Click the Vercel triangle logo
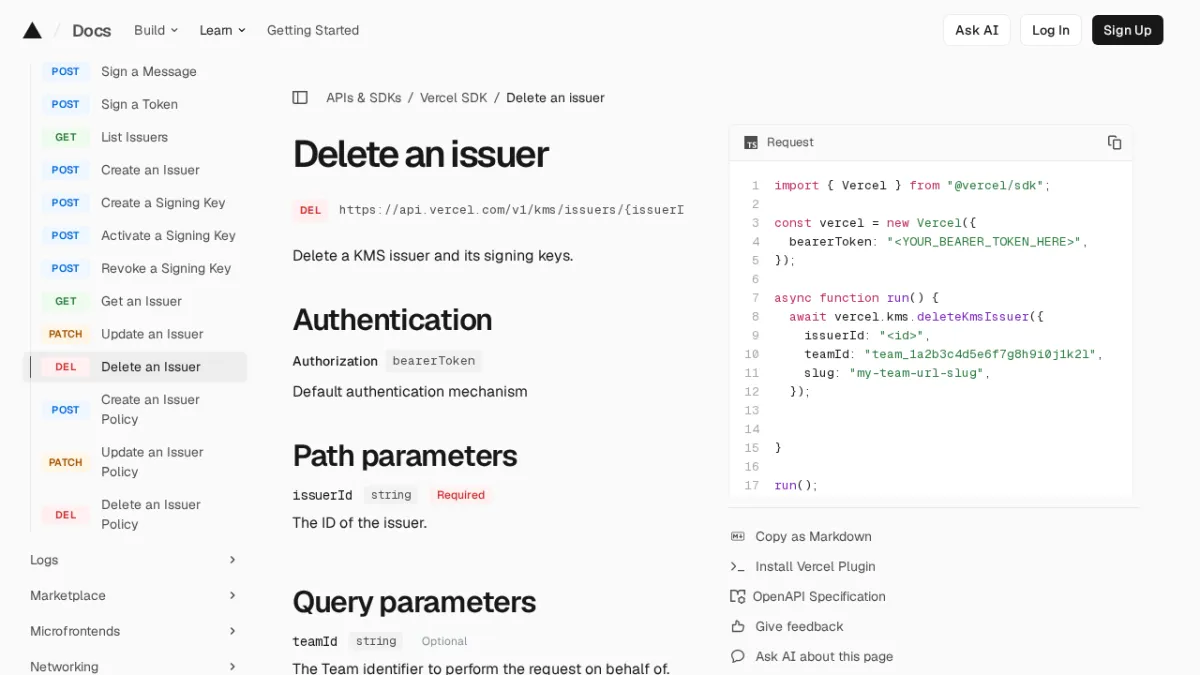This screenshot has width=1200, height=675. [x=32, y=30]
